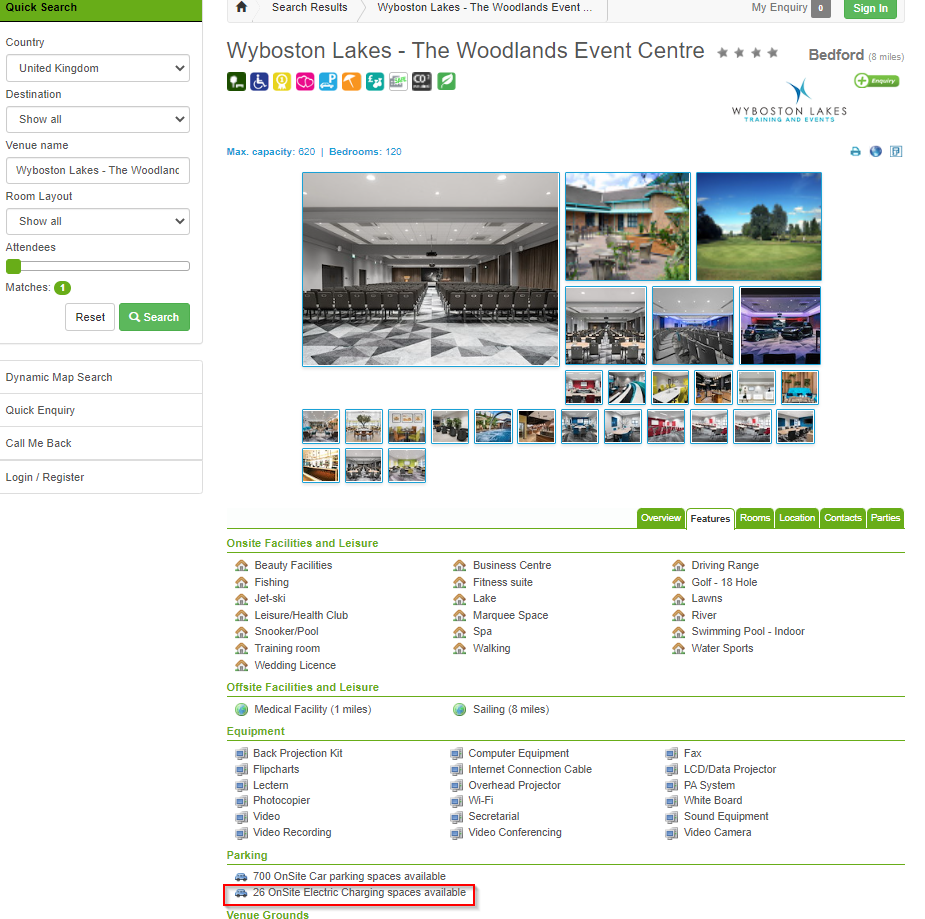Click the Bedford location text
Screen dimensions: 925x919
(x=836, y=55)
